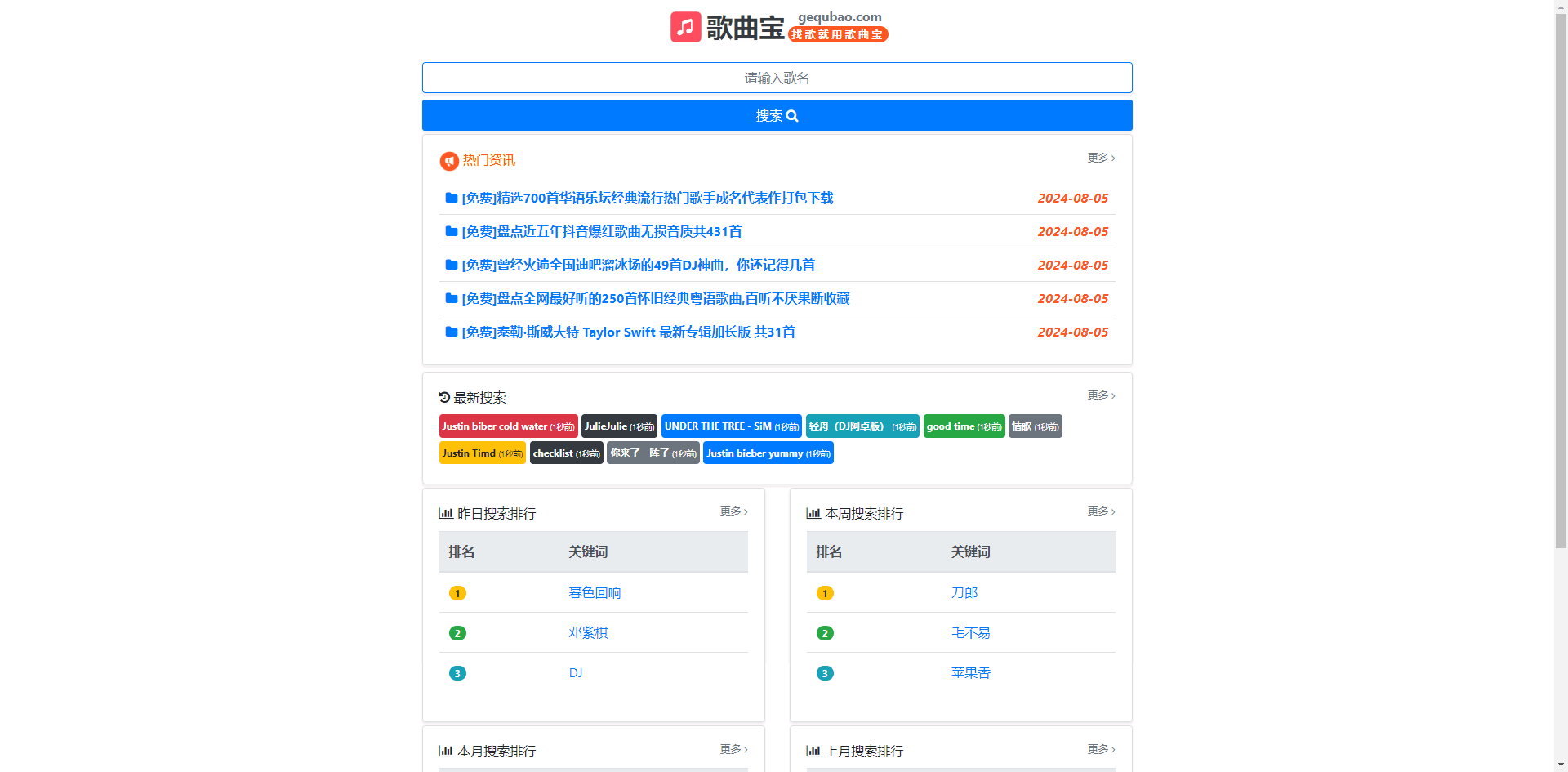
Task: Open 更多 link in 最新搜索 section
Action: tap(1101, 395)
